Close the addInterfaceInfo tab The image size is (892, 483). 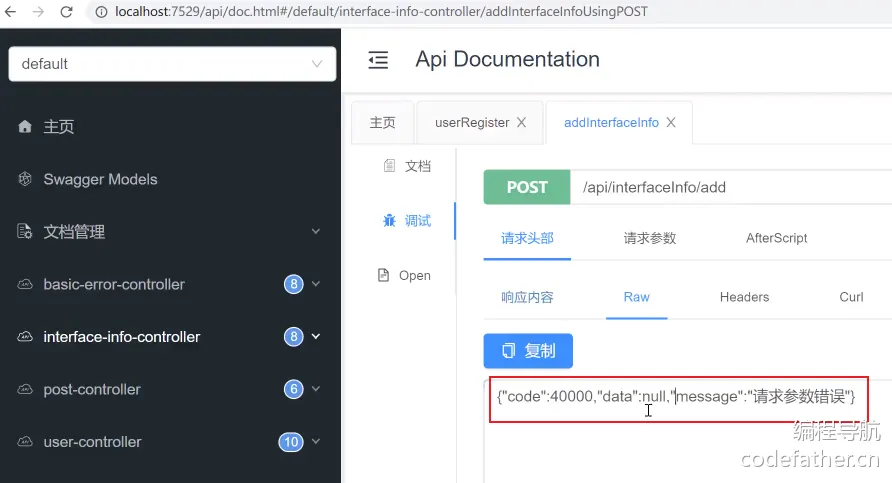coord(671,122)
